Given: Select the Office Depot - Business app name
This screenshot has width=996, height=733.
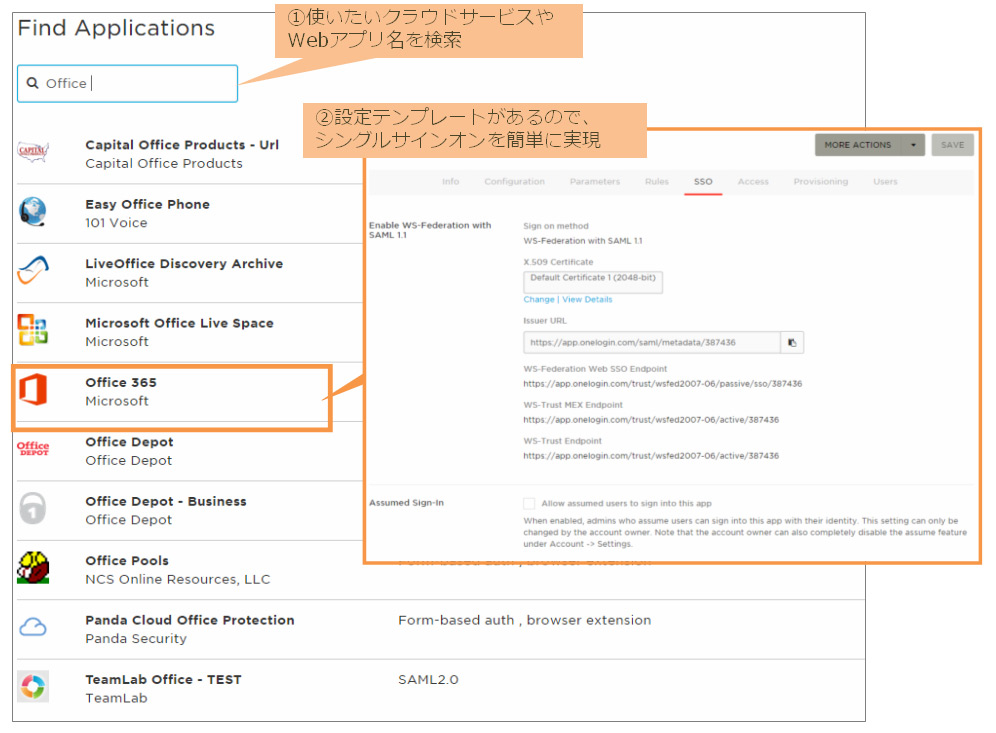Looking at the screenshot, I should coord(166,501).
